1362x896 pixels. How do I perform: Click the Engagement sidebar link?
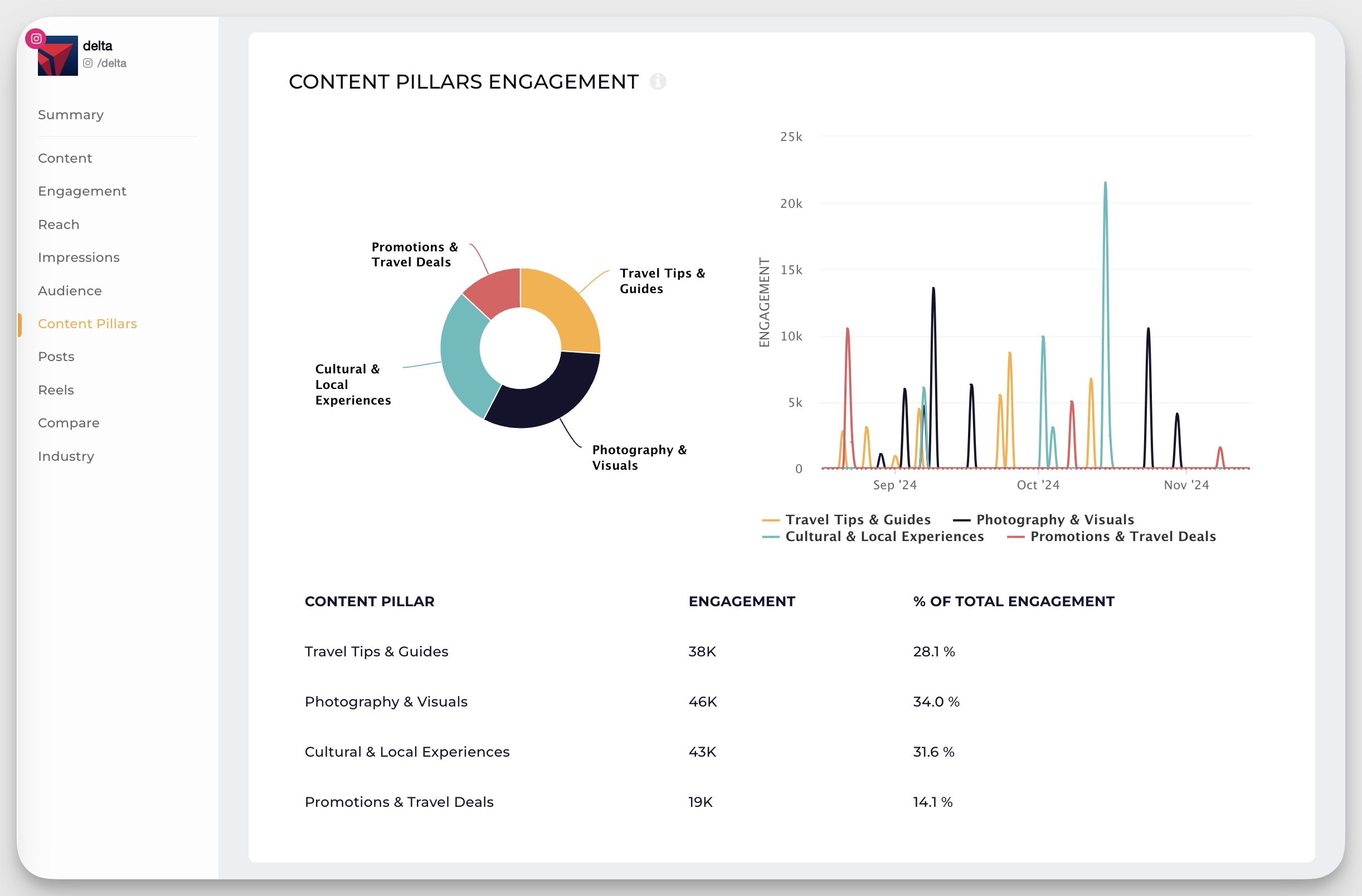click(x=82, y=190)
